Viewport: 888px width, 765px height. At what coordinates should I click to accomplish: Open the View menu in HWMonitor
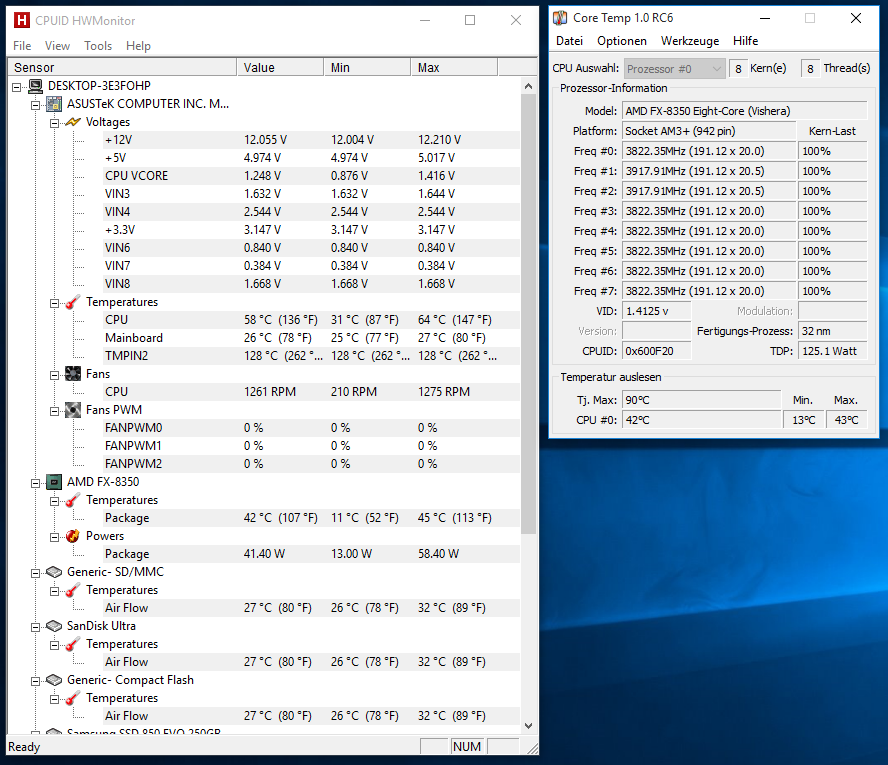click(x=57, y=46)
